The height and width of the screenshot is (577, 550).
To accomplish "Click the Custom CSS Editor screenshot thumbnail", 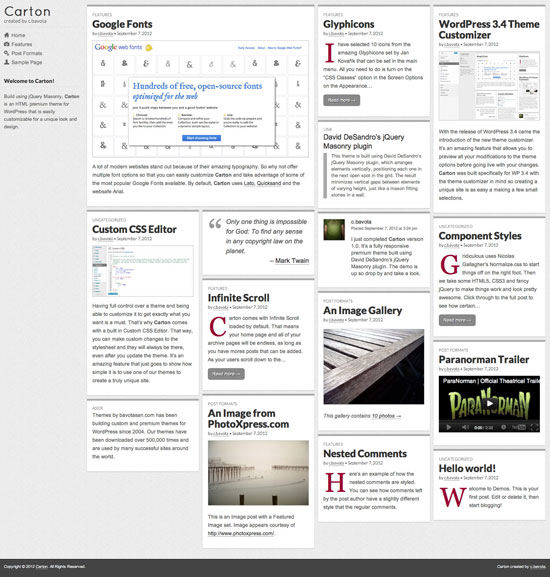I will pos(143,271).
